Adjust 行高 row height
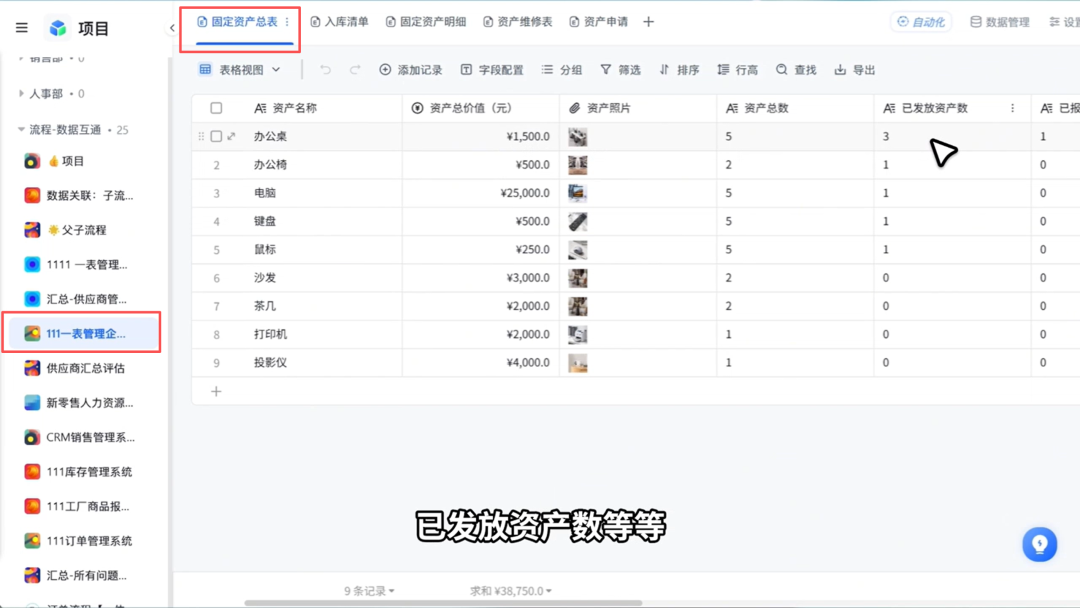Screen dimensions: 1080x608 pos(737,70)
